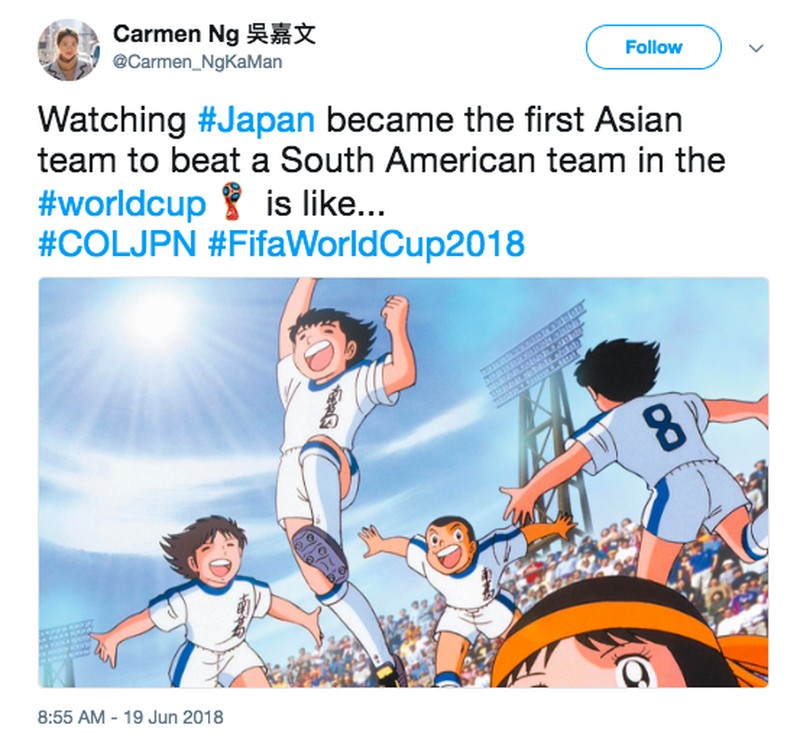Open the #COLJPN hashtag link

117,243
